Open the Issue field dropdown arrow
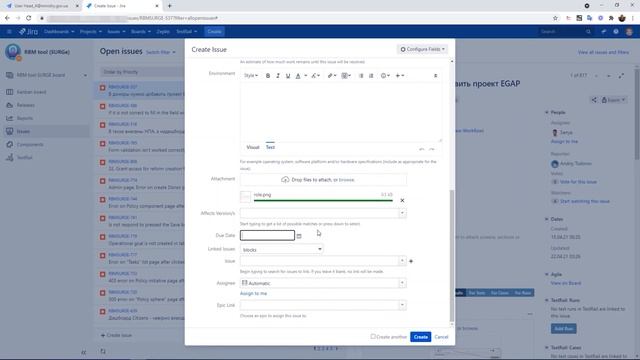 402,260
